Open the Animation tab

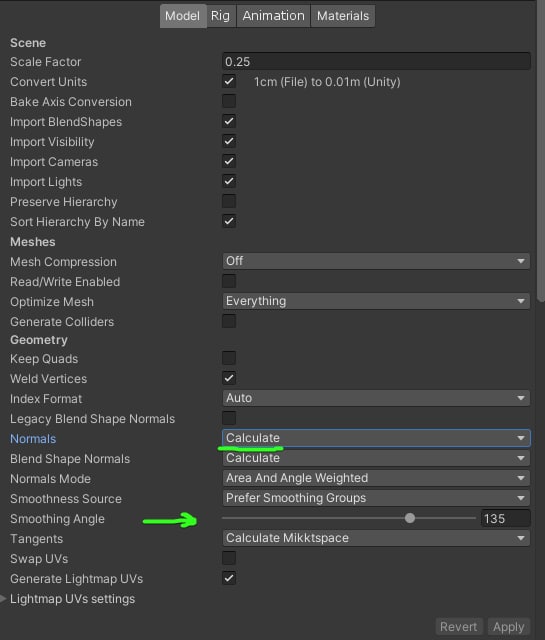tap(273, 16)
